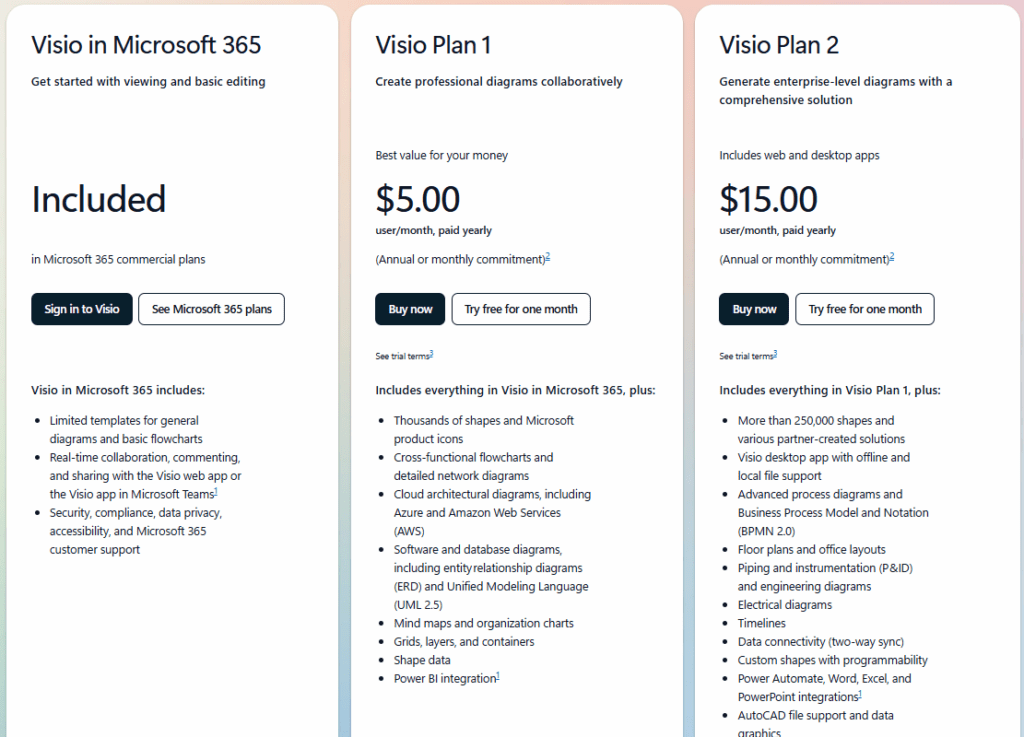Open See Microsoft 365 plans

[x=211, y=309]
